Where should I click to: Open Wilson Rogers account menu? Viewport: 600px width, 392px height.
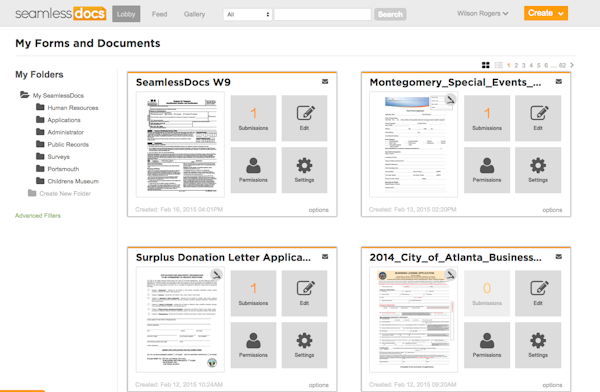[483, 13]
